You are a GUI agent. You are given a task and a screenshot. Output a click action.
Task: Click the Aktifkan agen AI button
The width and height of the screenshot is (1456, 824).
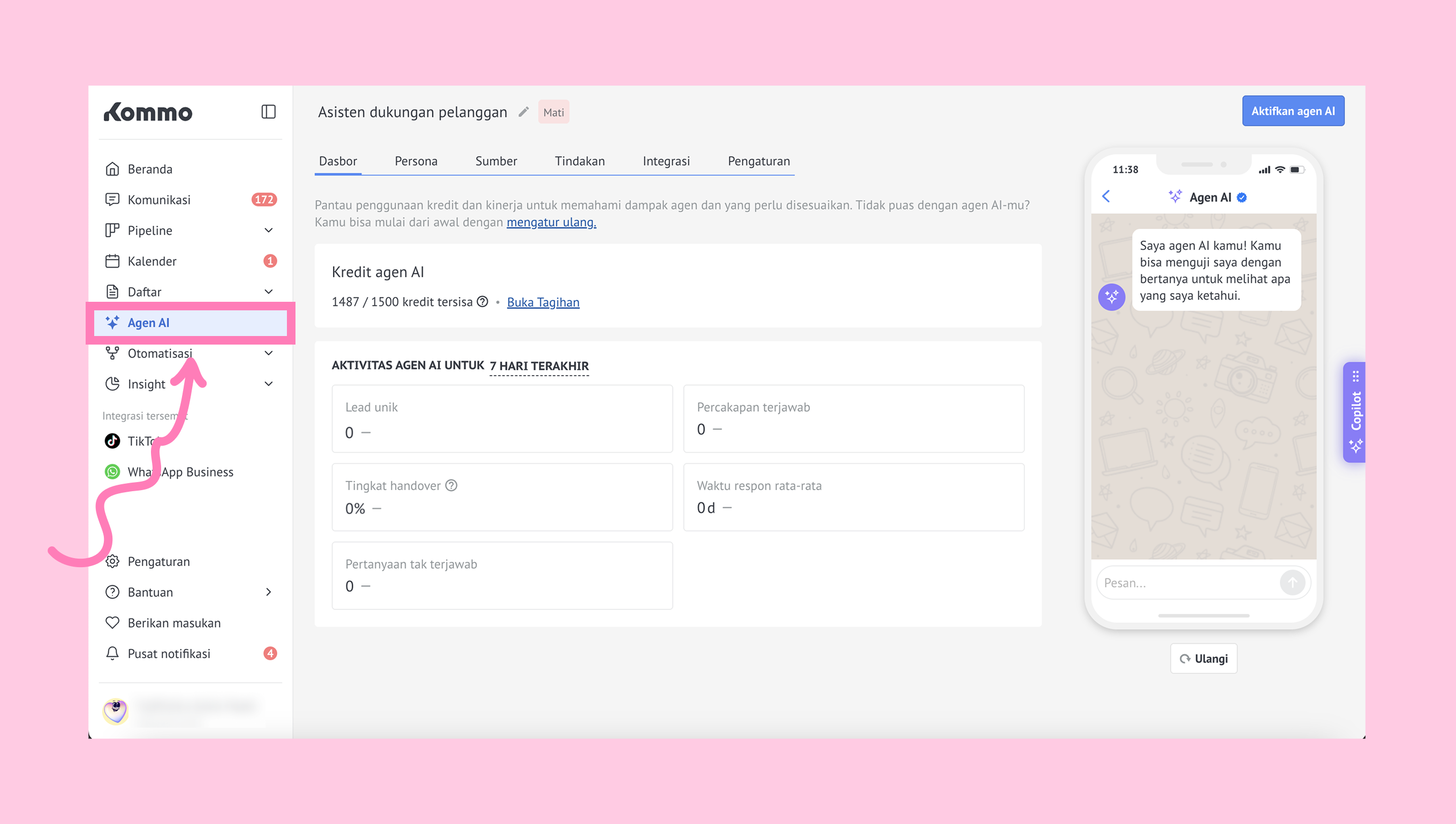[x=1292, y=111]
